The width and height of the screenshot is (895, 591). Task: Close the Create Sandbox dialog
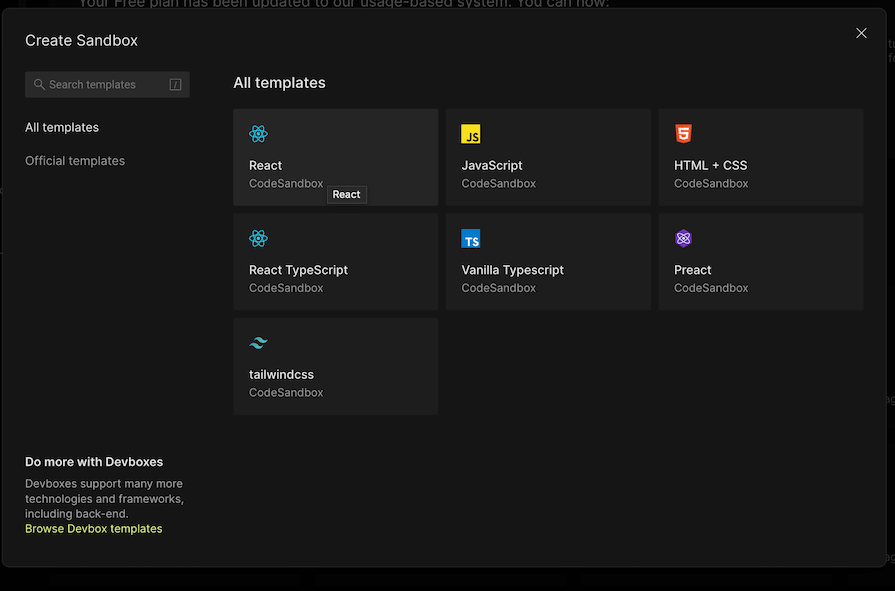point(861,33)
